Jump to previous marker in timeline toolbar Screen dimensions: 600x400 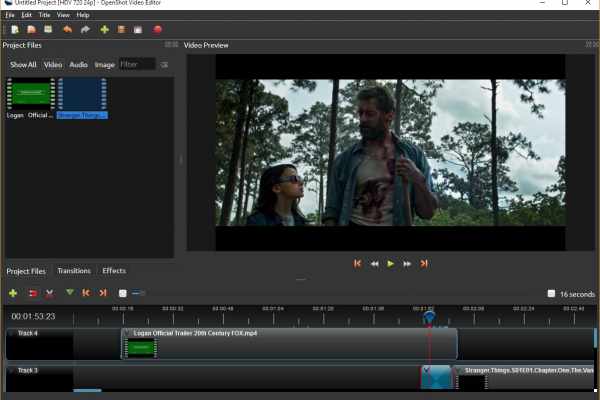(x=86, y=293)
